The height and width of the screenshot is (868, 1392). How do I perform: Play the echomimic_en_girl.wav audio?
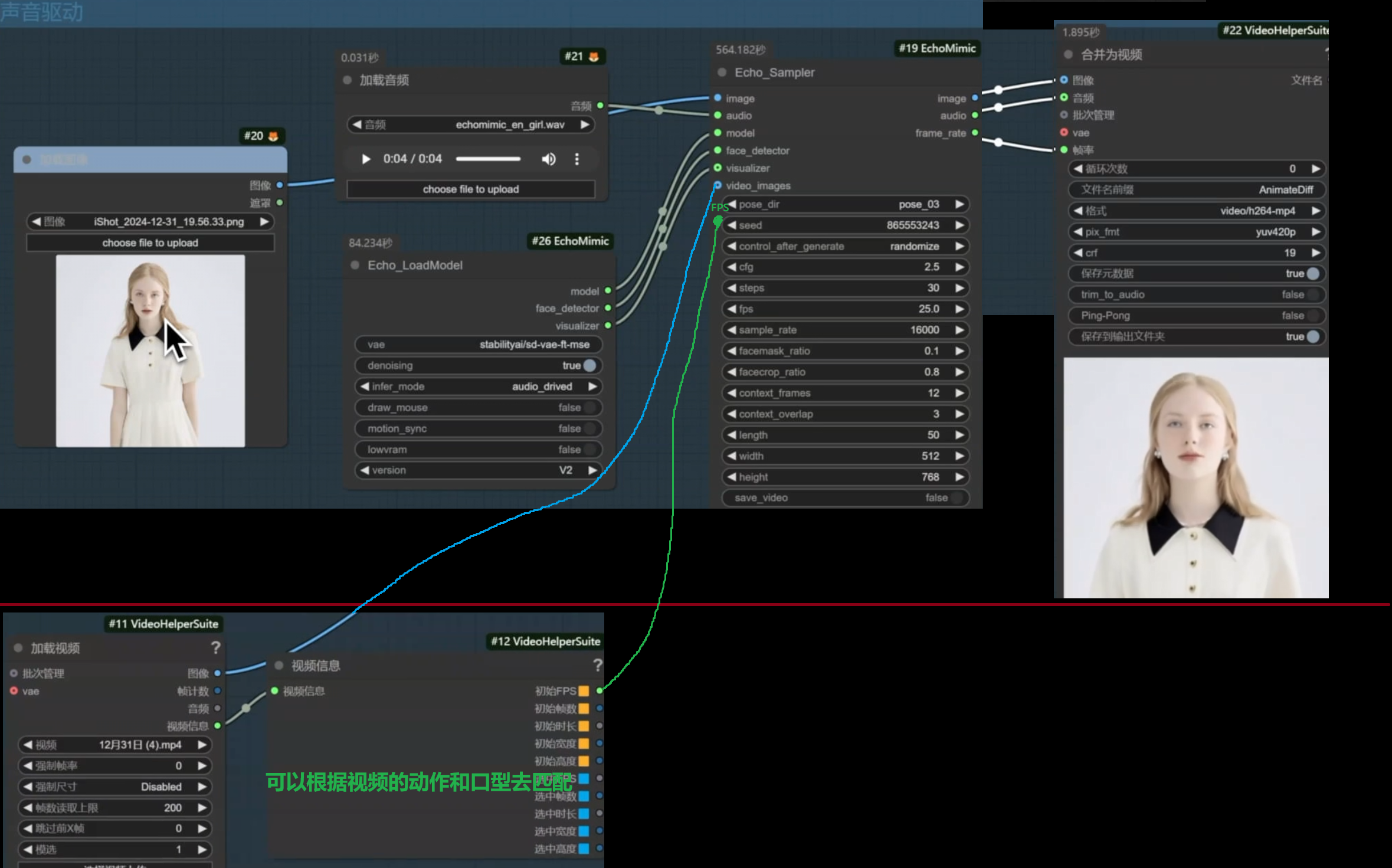366,159
